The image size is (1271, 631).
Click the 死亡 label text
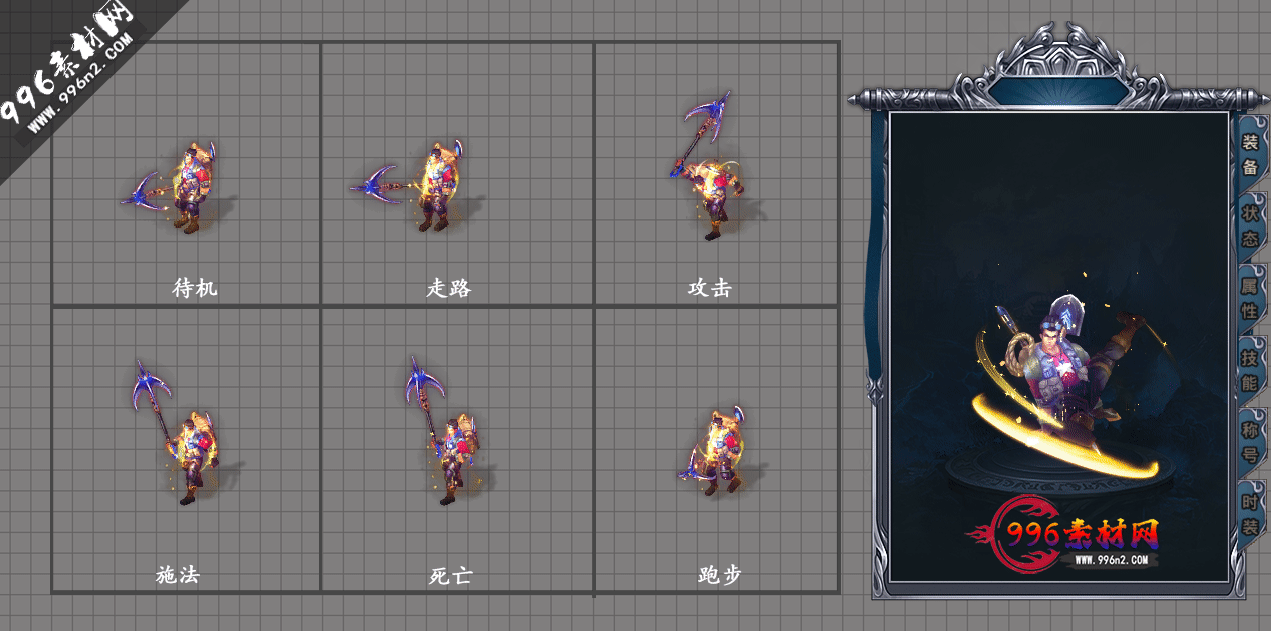tap(450, 576)
